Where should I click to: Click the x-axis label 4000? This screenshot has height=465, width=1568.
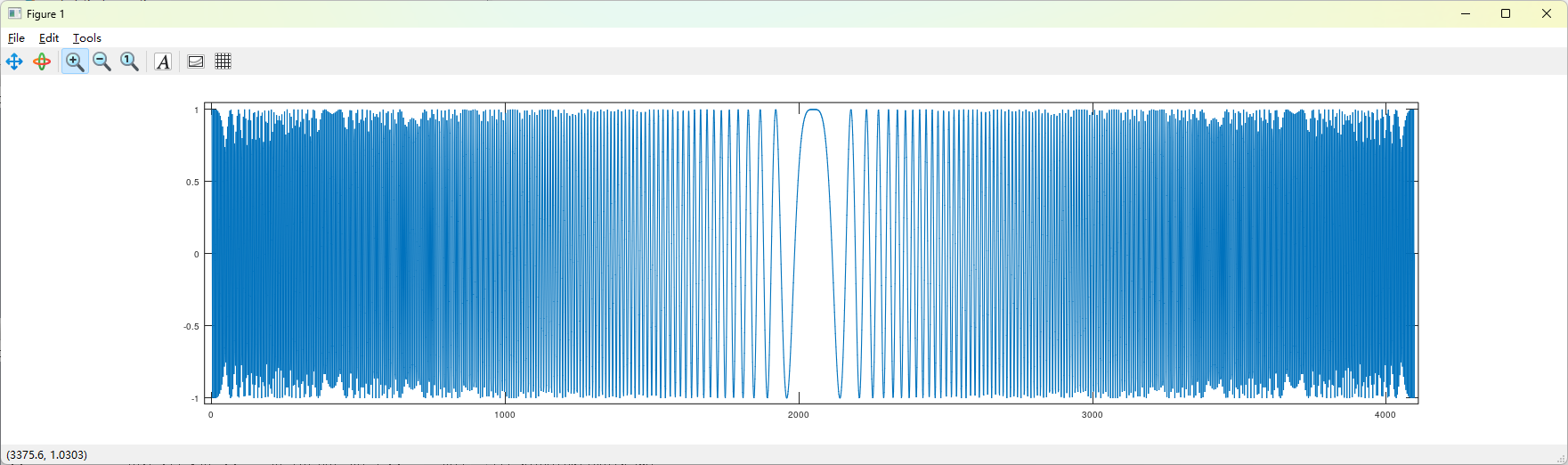pos(1385,415)
